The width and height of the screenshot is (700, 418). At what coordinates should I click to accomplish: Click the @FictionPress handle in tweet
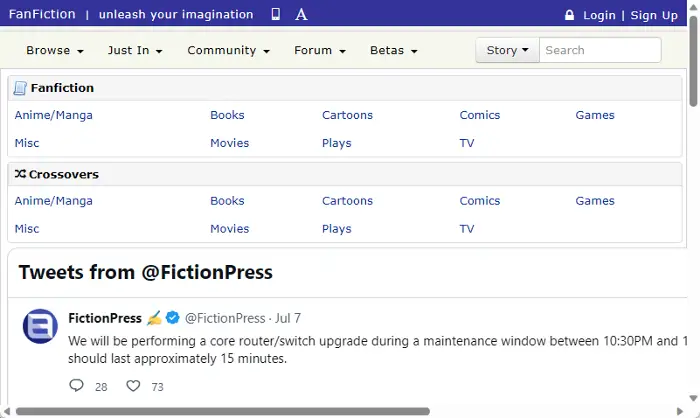[225, 318]
